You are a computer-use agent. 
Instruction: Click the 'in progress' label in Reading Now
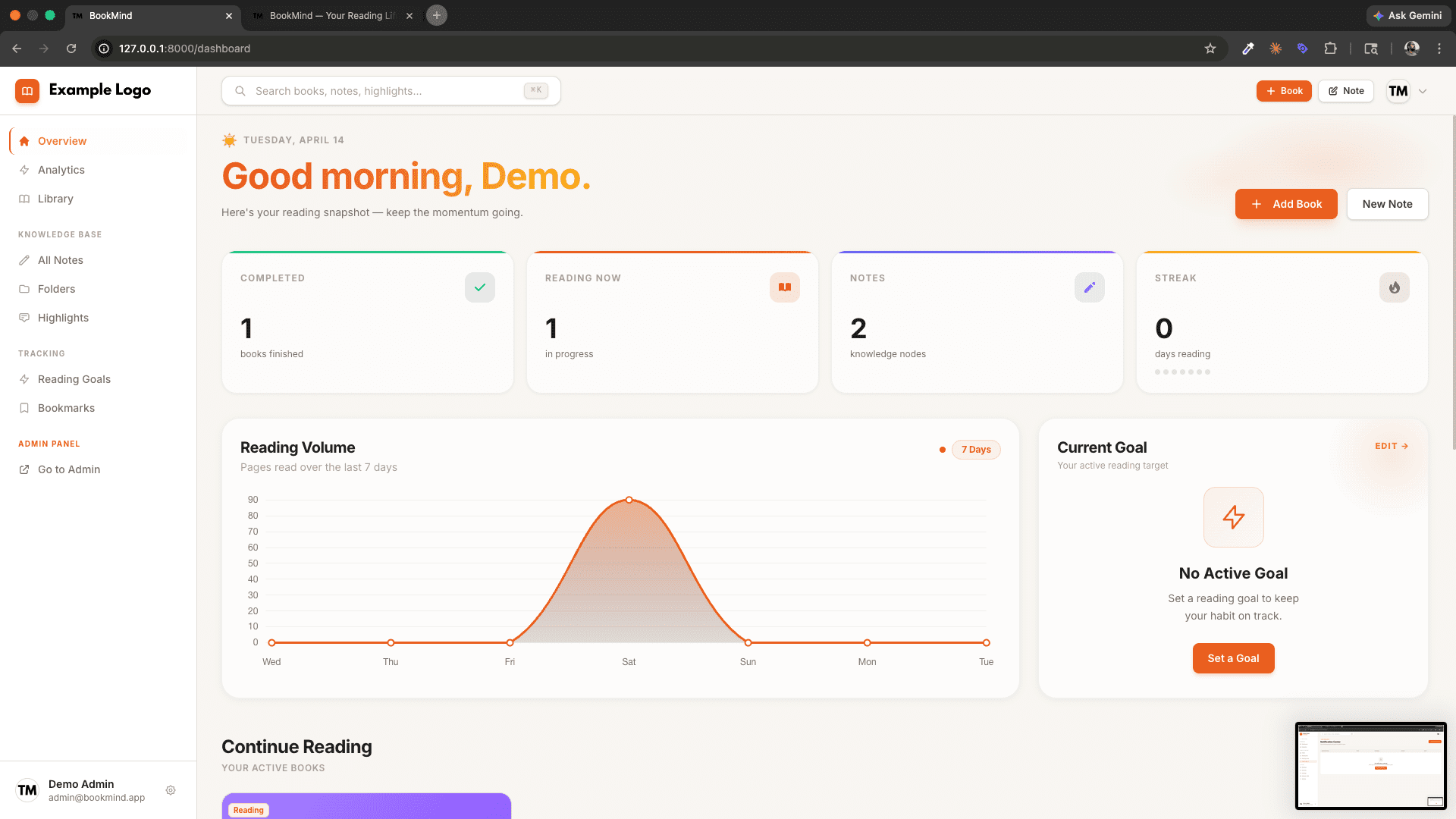[569, 354]
